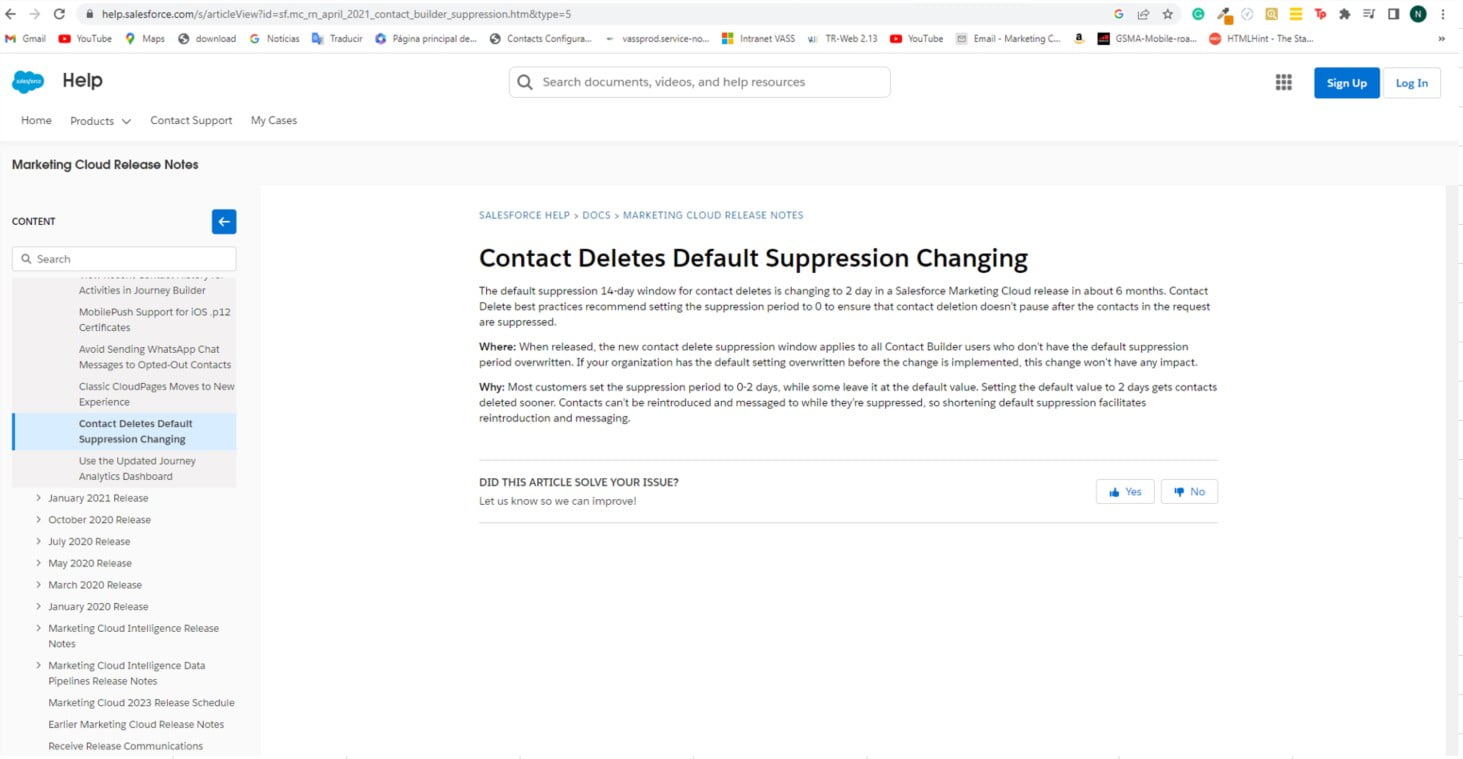
Task: Reload the page with the refresh icon
Action: click(x=59, y=15)
